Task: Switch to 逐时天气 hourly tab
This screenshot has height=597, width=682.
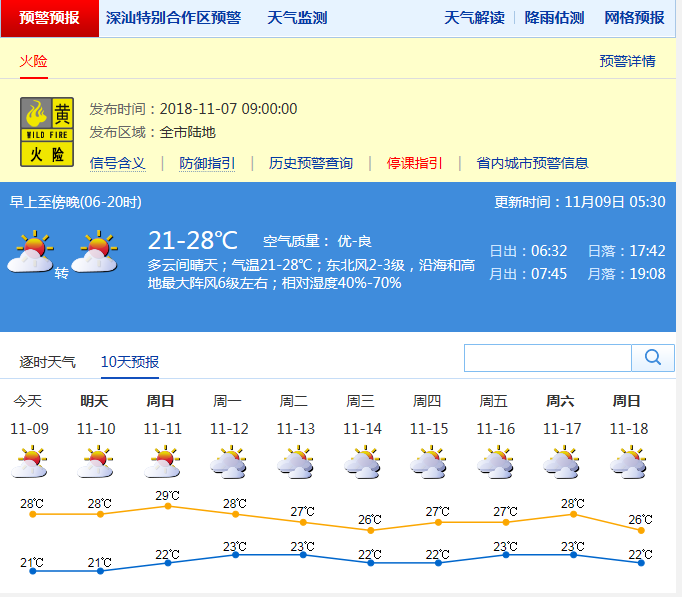Action: click(48, 362)
